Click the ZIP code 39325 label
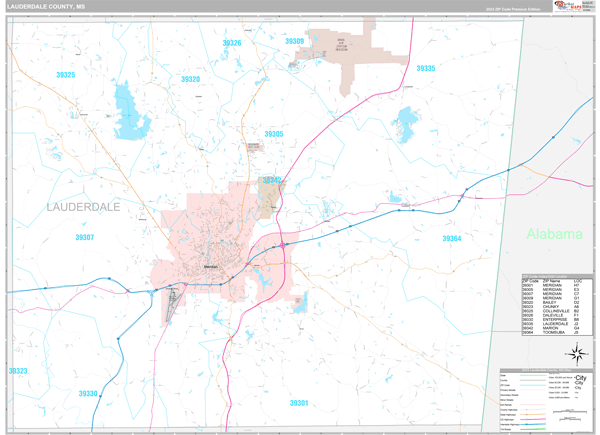The image size is (600, 435). coord(66,103)
